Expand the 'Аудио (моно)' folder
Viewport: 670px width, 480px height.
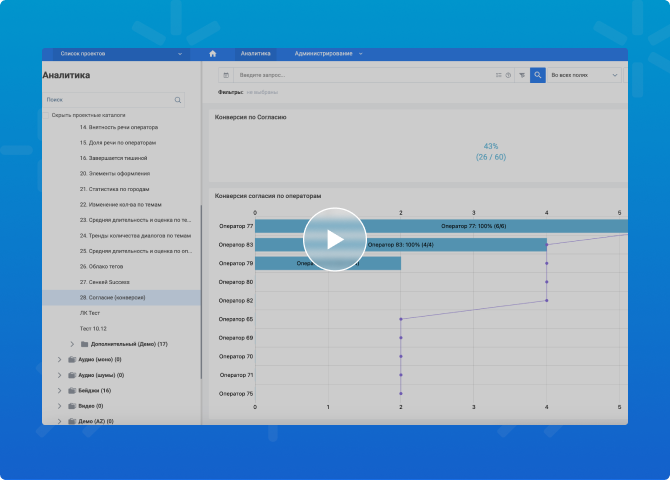59,359
